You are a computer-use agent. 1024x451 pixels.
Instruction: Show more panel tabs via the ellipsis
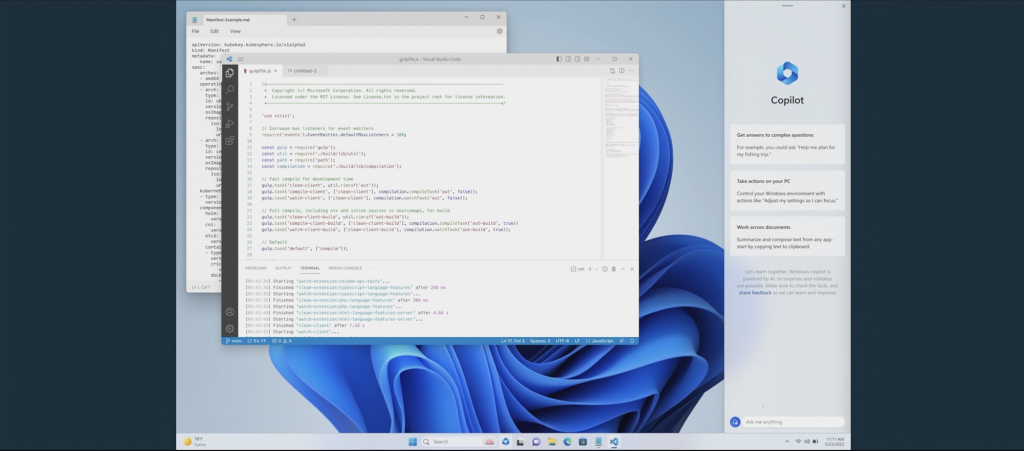[370, 268]
